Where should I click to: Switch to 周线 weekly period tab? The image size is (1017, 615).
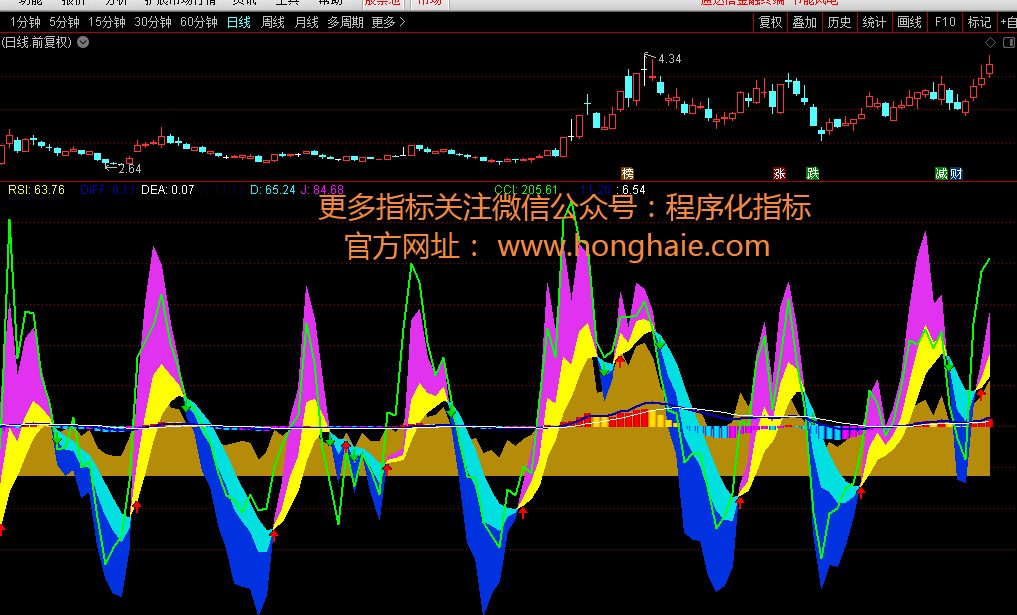tap(273, 22)
